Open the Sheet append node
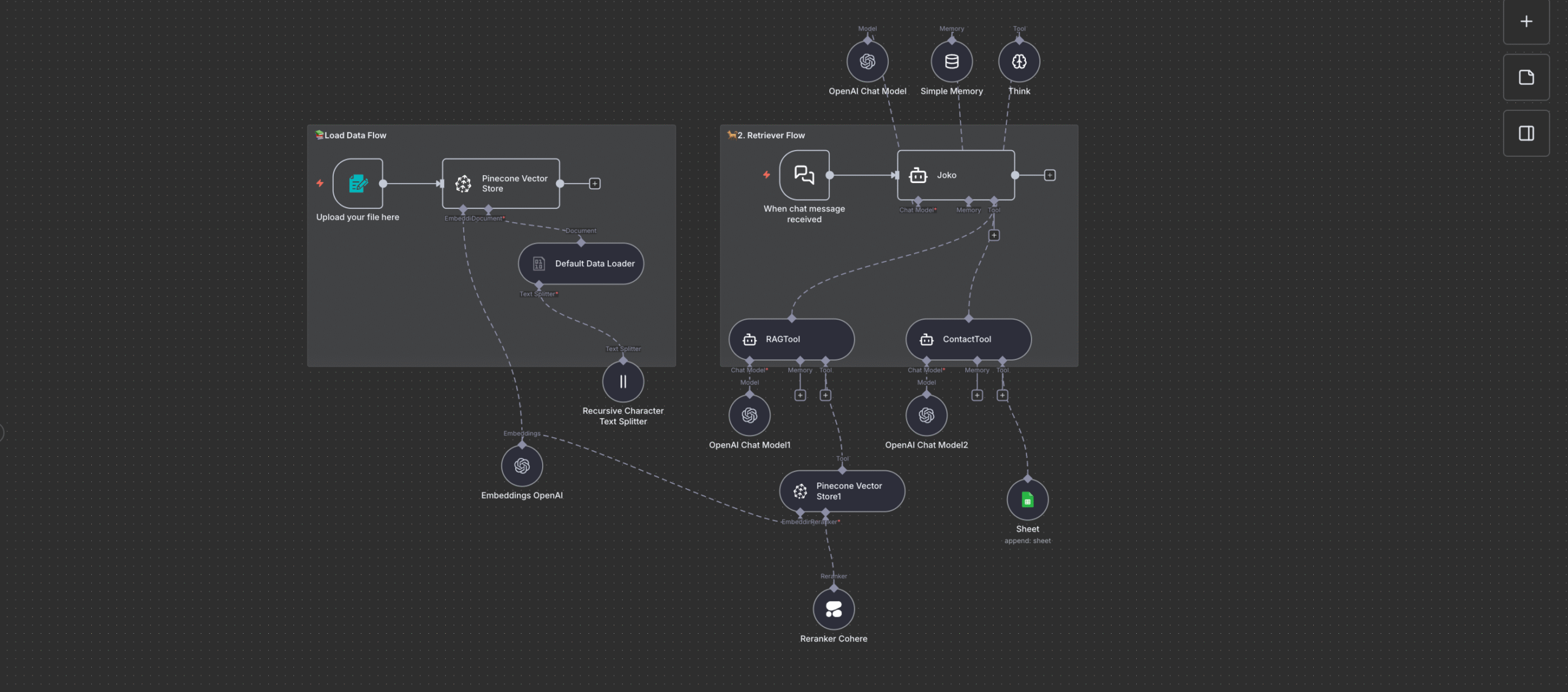This screenshot has width=1568, height=692. pos(1027,500)
